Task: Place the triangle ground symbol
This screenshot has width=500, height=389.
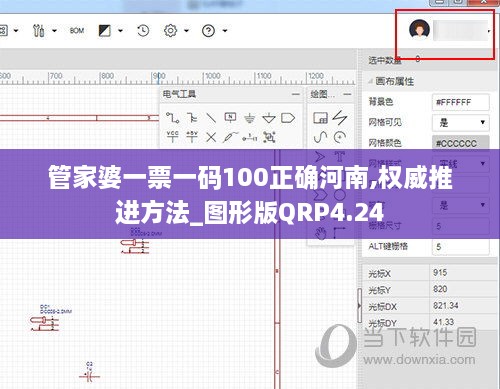Action: 269,118
